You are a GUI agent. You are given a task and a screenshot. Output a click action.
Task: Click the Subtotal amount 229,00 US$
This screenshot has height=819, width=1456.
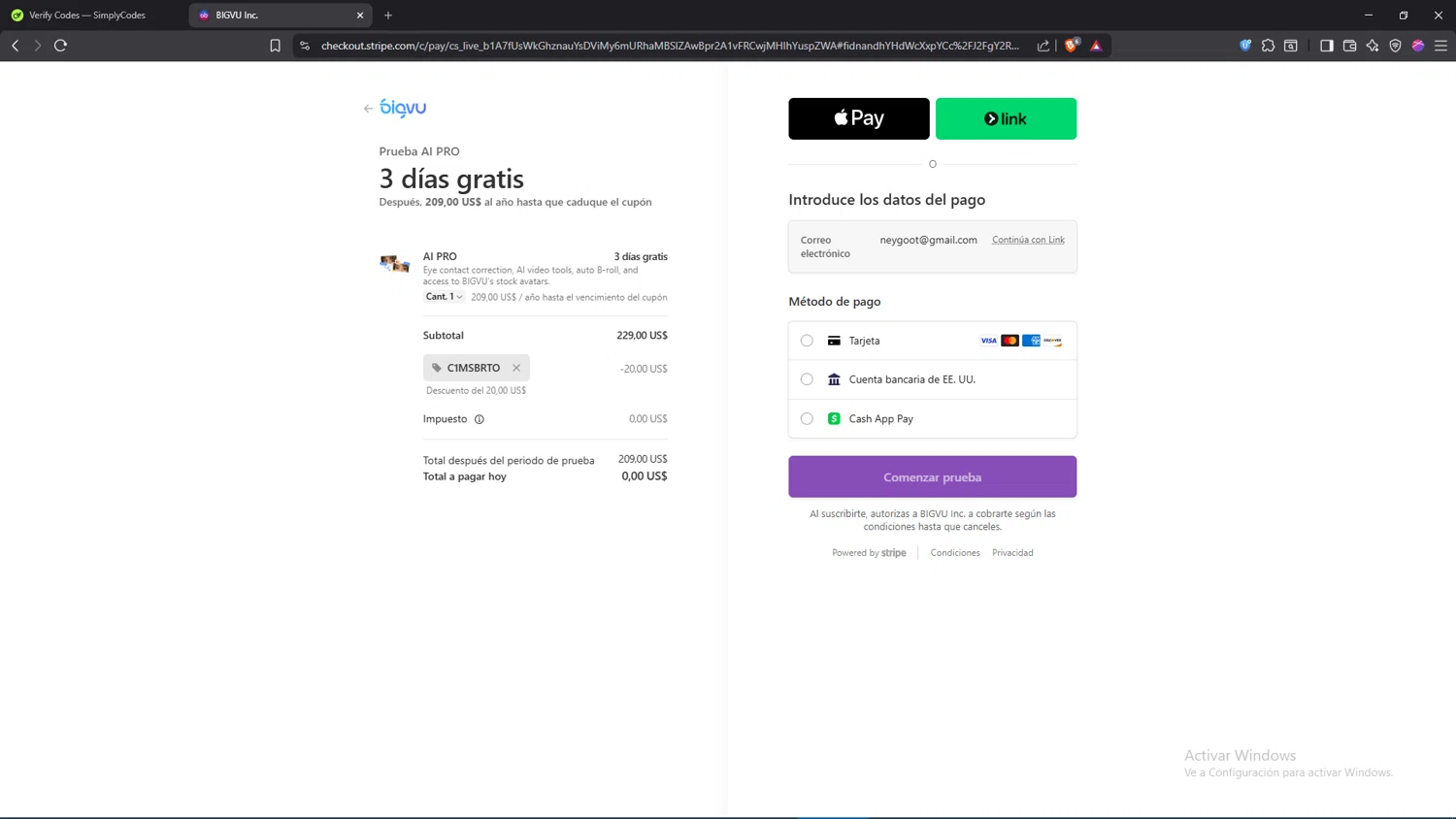(x=642, y=336)
